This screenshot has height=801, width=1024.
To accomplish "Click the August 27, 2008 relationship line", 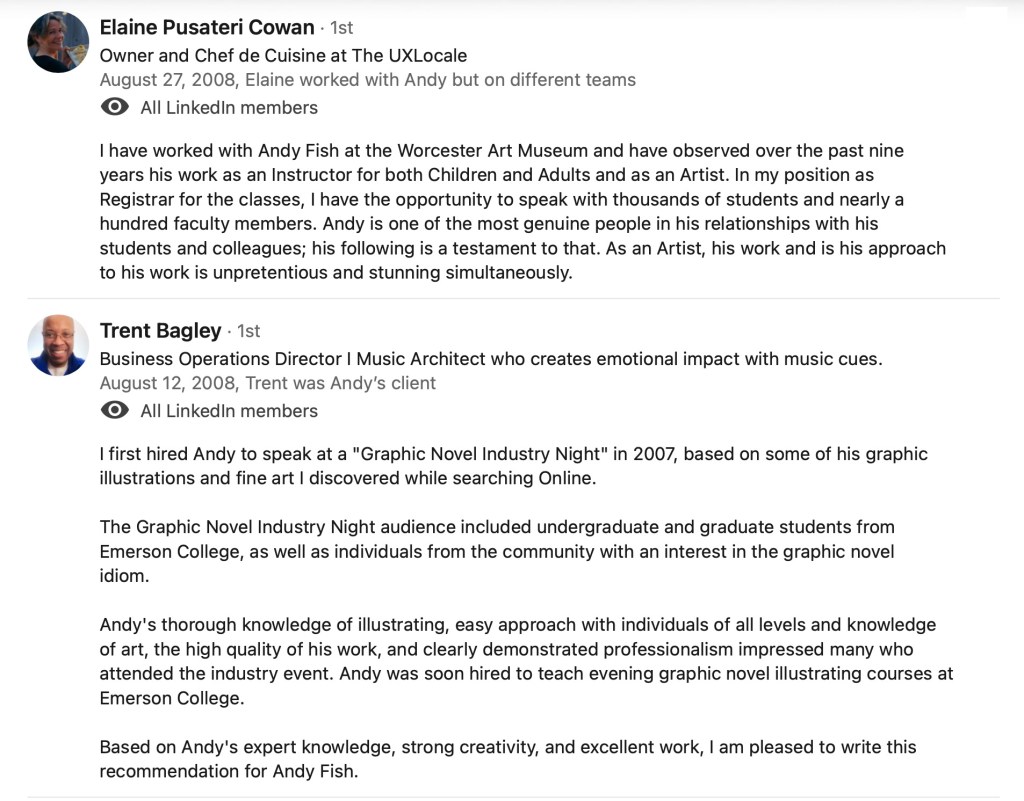I will tap(367, 80).
